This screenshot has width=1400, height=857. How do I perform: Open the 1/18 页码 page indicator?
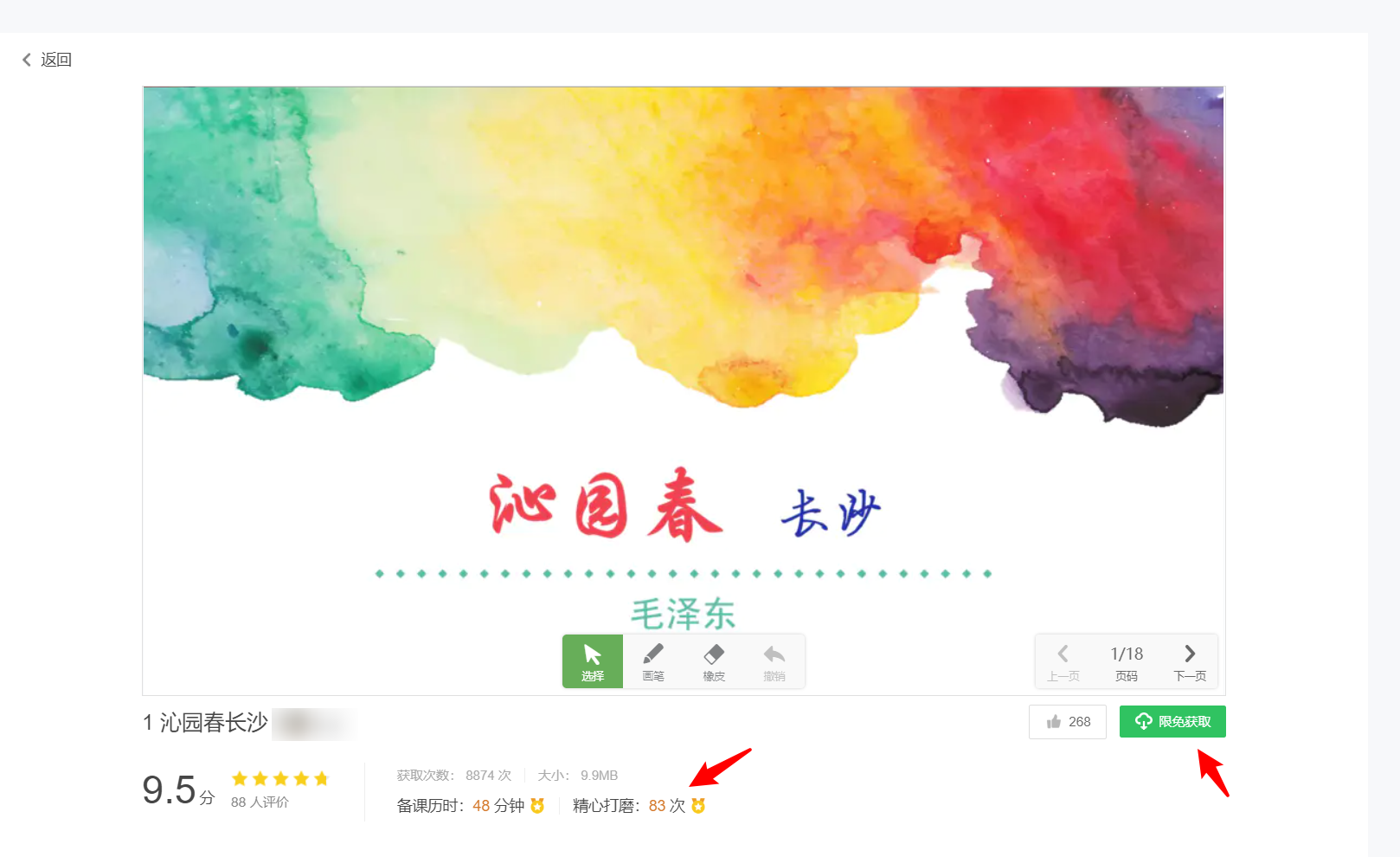1127,662
